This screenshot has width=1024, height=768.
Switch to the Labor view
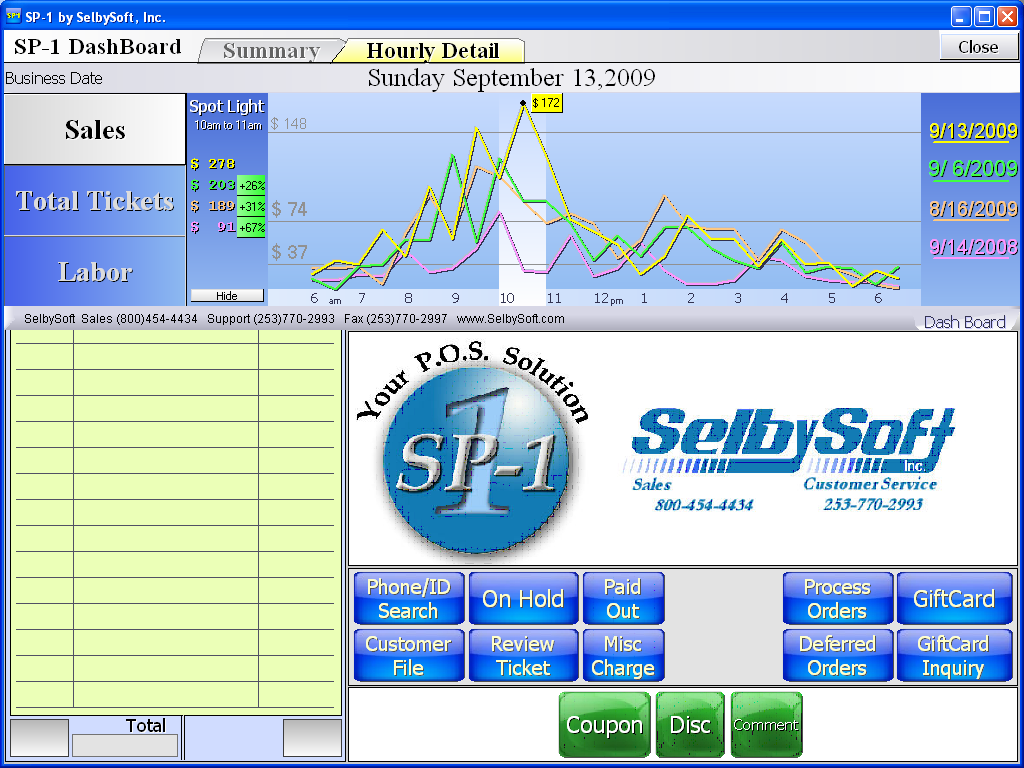95,272
